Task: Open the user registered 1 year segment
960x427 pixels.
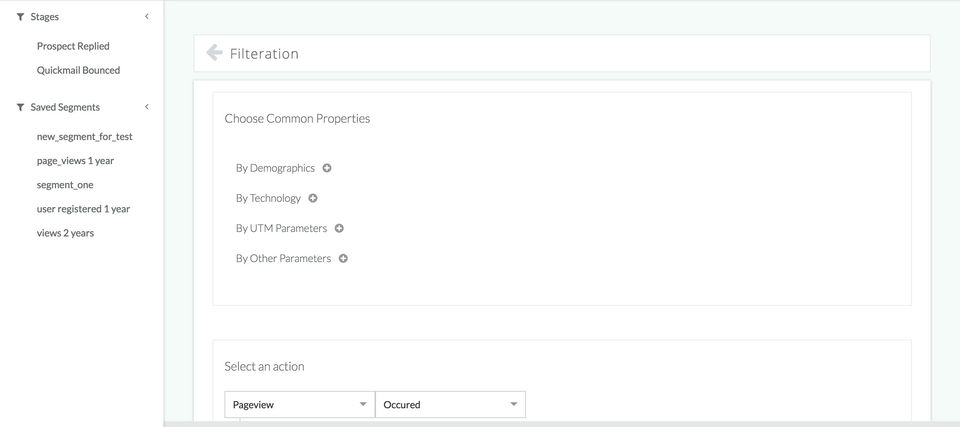Action: coord(83,209)
